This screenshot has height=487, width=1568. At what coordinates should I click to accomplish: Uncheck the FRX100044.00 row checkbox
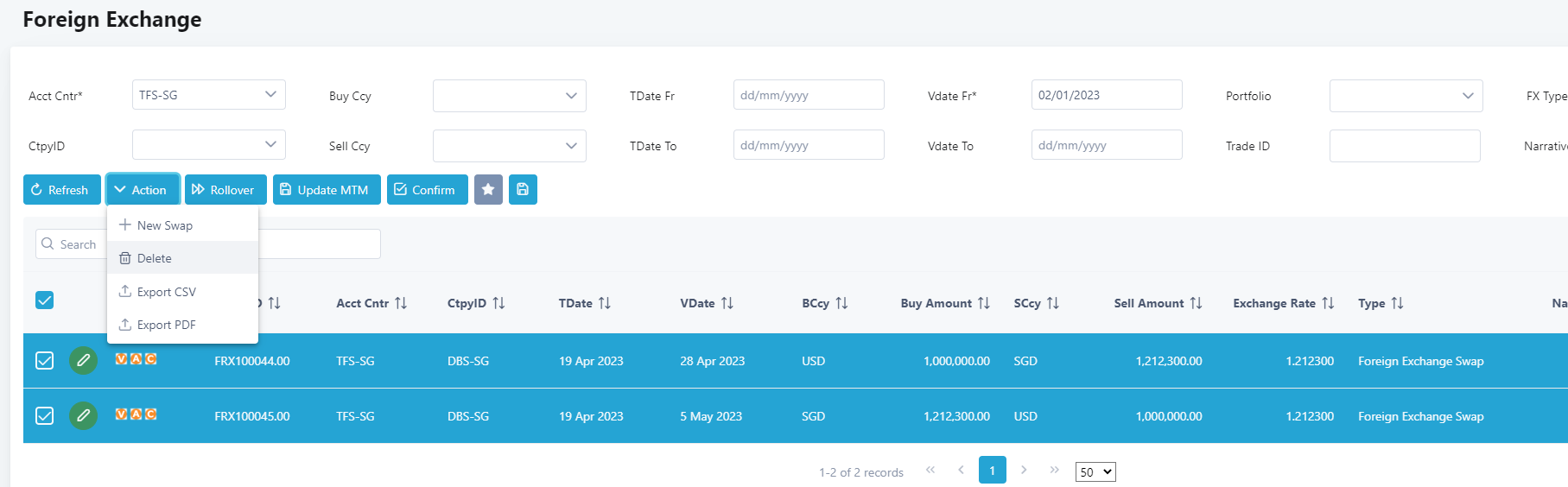pyautogui.click(x=45, y=360)
